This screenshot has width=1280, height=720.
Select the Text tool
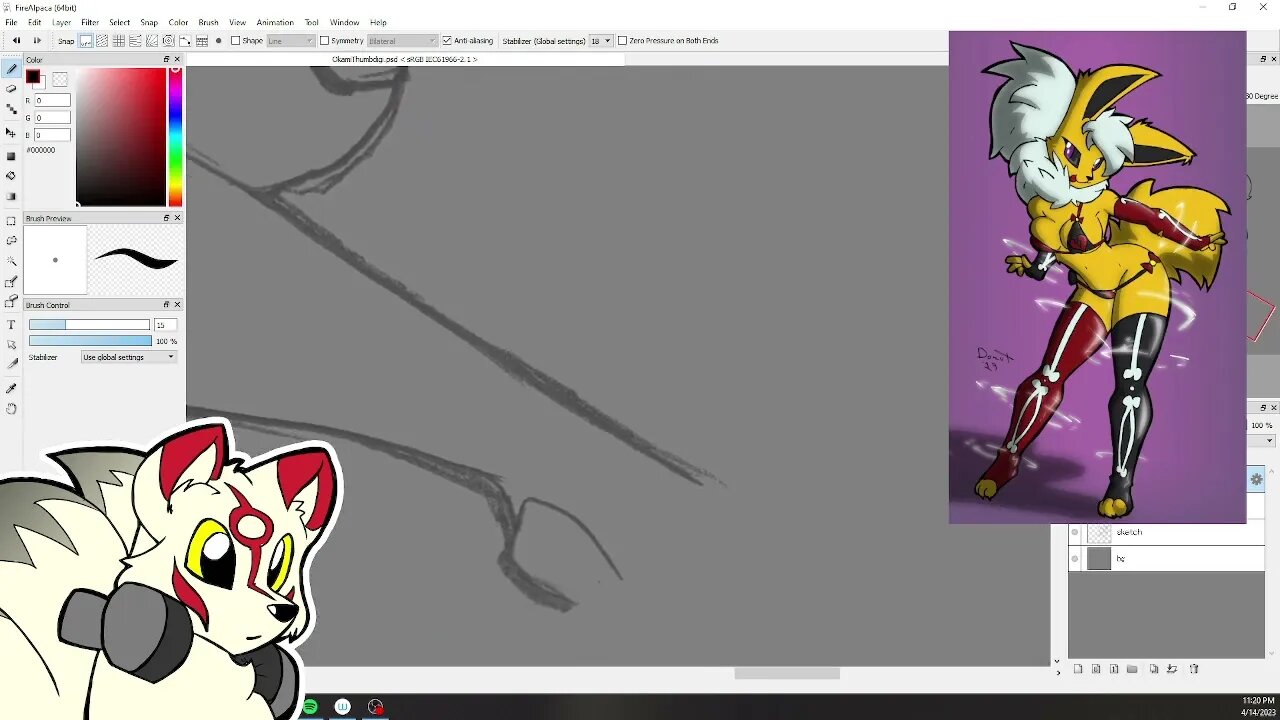[x=11, y=324]
